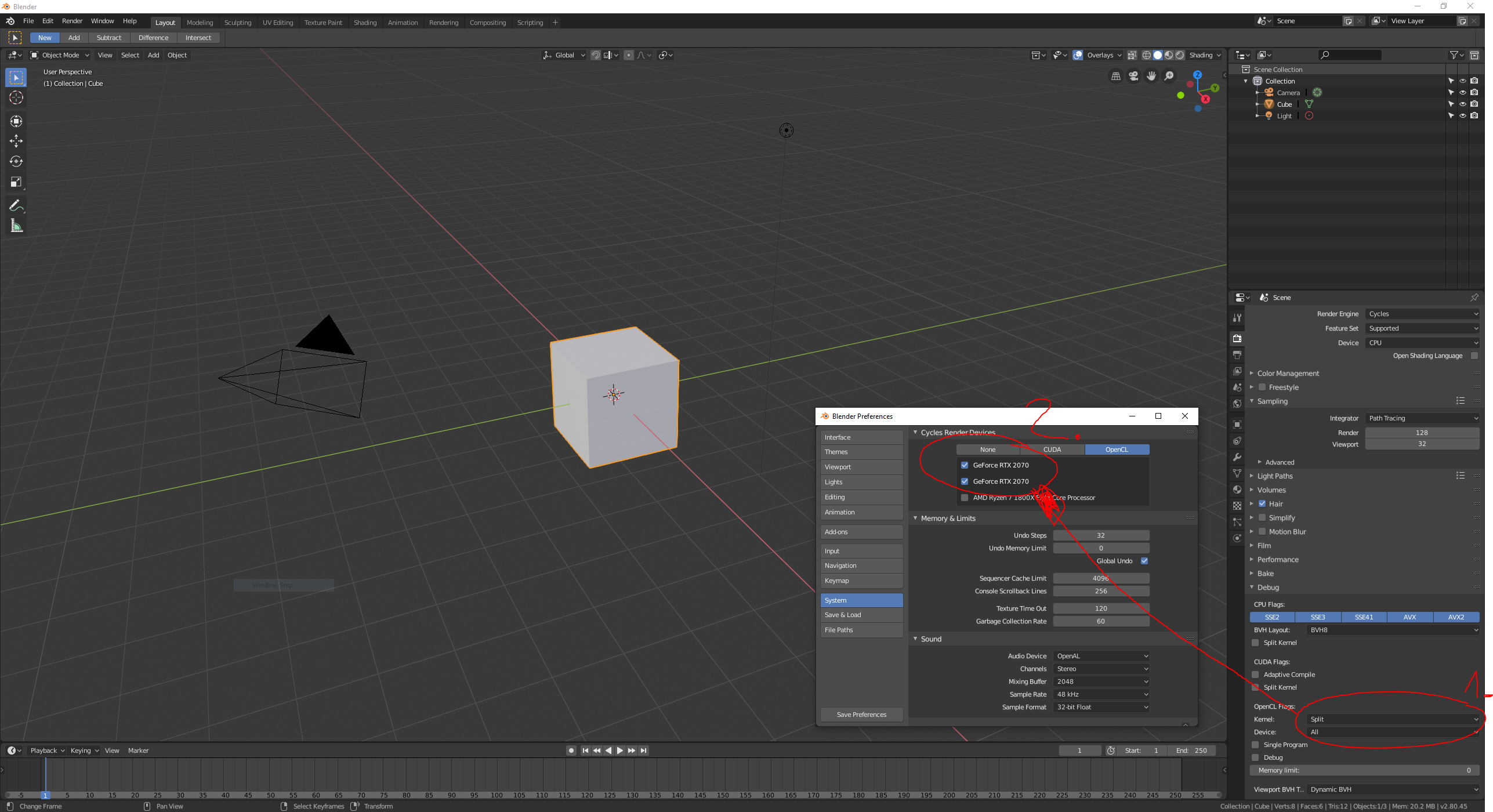1493x812 pixels.
Task: Select the Scale tool in left toolbar
Action: click(x=16, y=182)
